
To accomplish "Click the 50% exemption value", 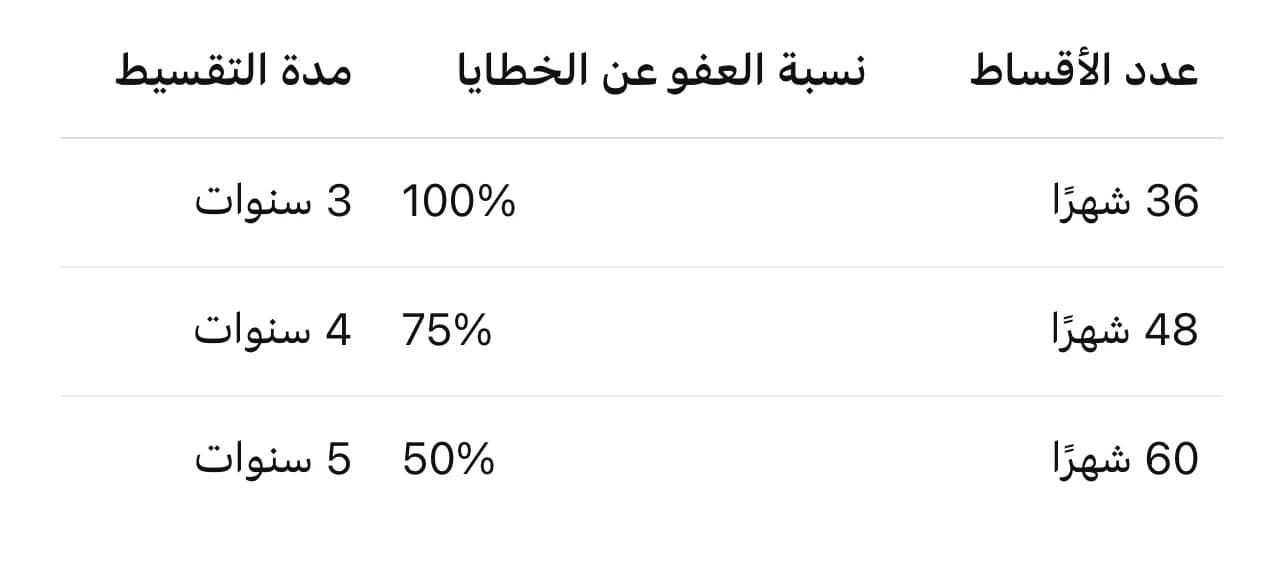I will (448, 460).
